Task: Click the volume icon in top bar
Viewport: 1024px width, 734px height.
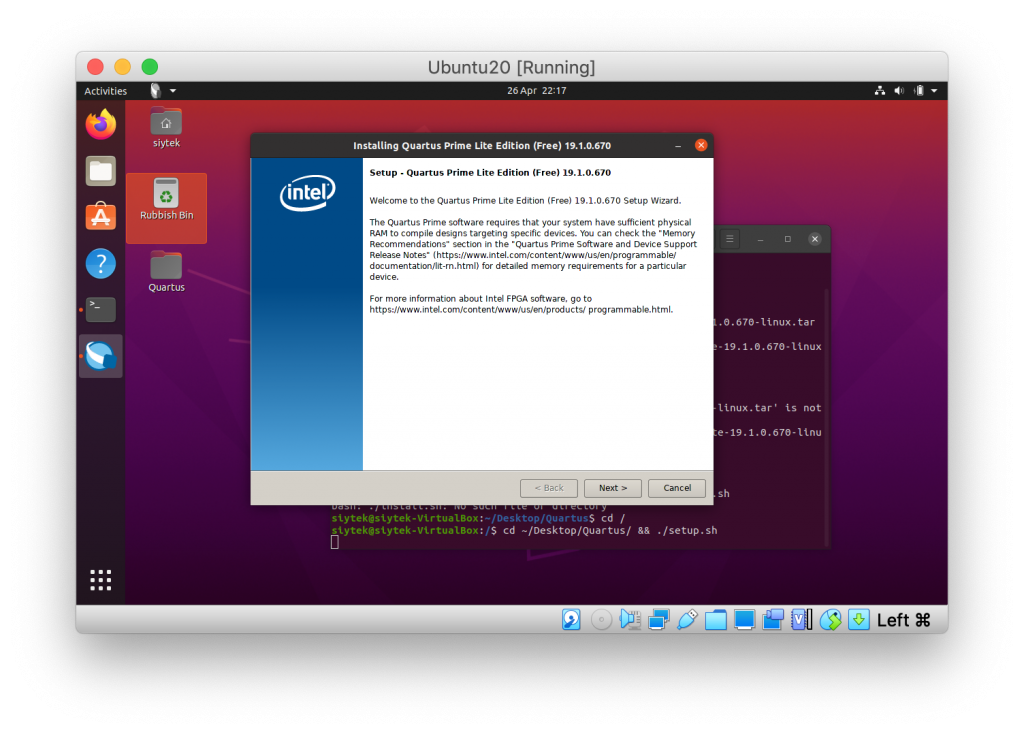Action: (x=899, y=91)
